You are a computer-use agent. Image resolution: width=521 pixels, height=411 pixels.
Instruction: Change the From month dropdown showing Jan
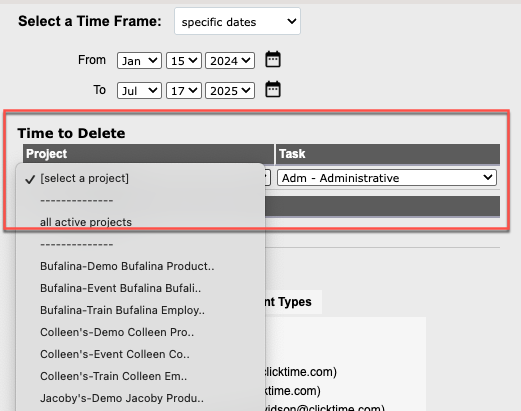[139, 61]
